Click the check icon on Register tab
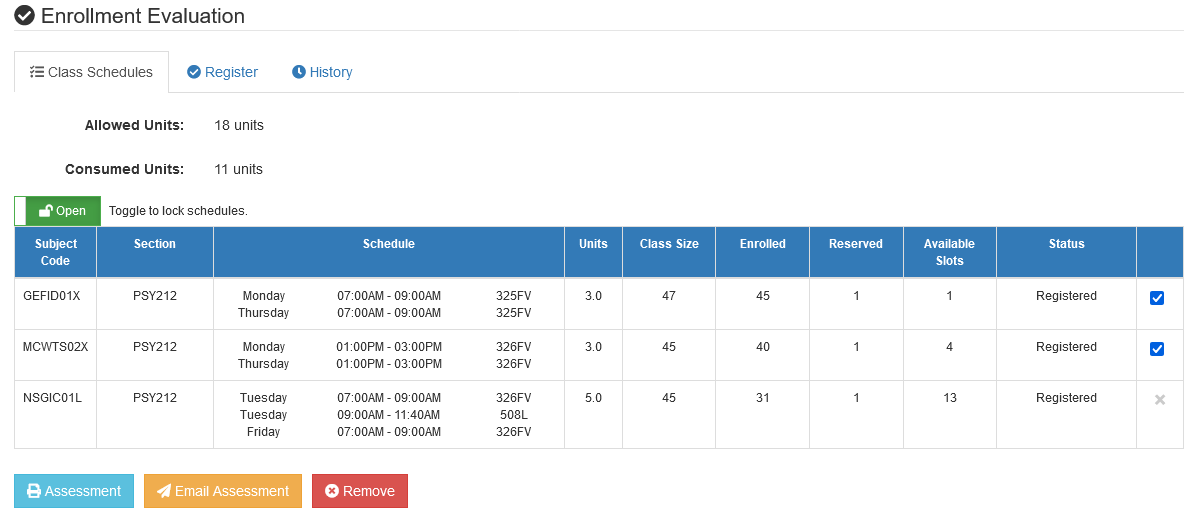This screenshot has height=514, width=1195. pos(194,72)
